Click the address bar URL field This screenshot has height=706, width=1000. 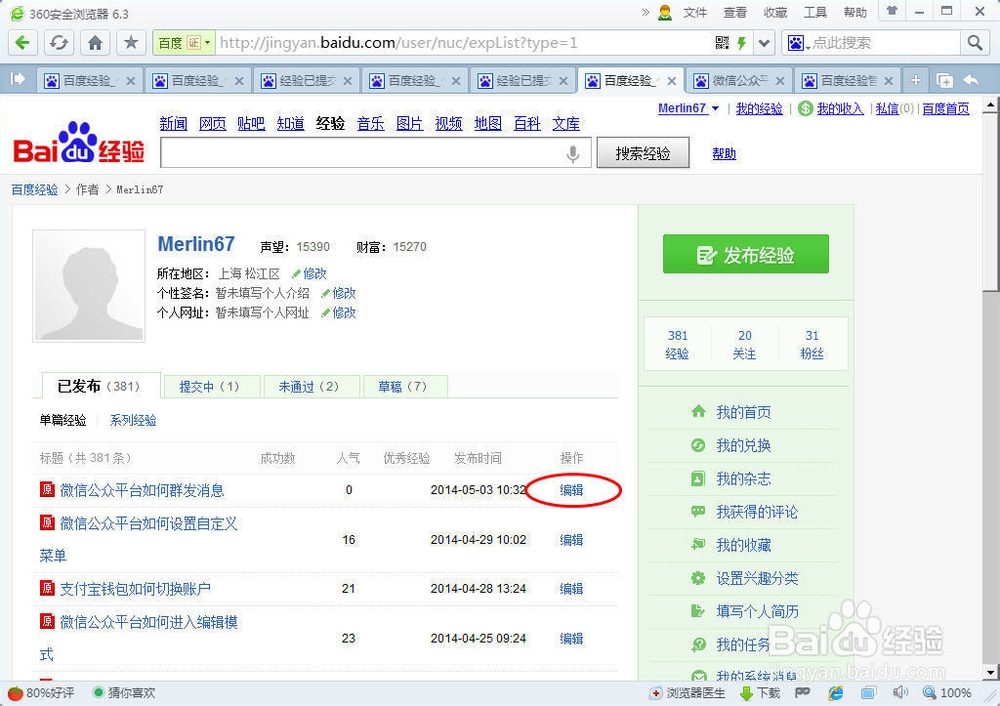coord(465,43)
